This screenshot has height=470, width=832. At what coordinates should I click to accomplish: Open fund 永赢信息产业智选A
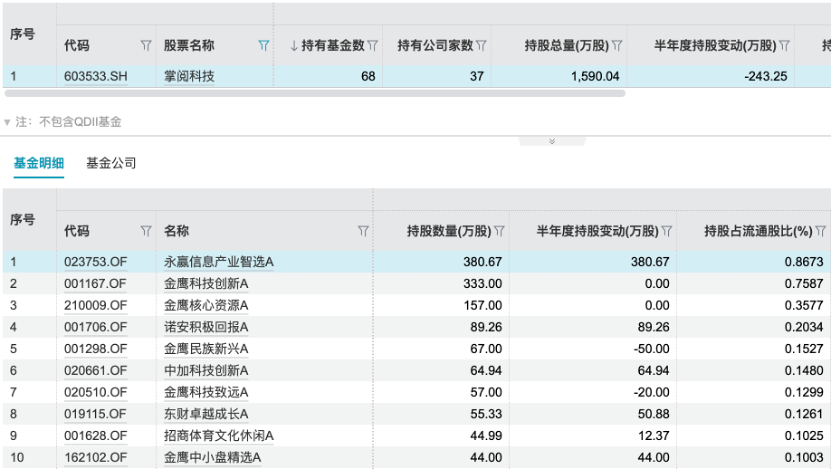(219, 262)
